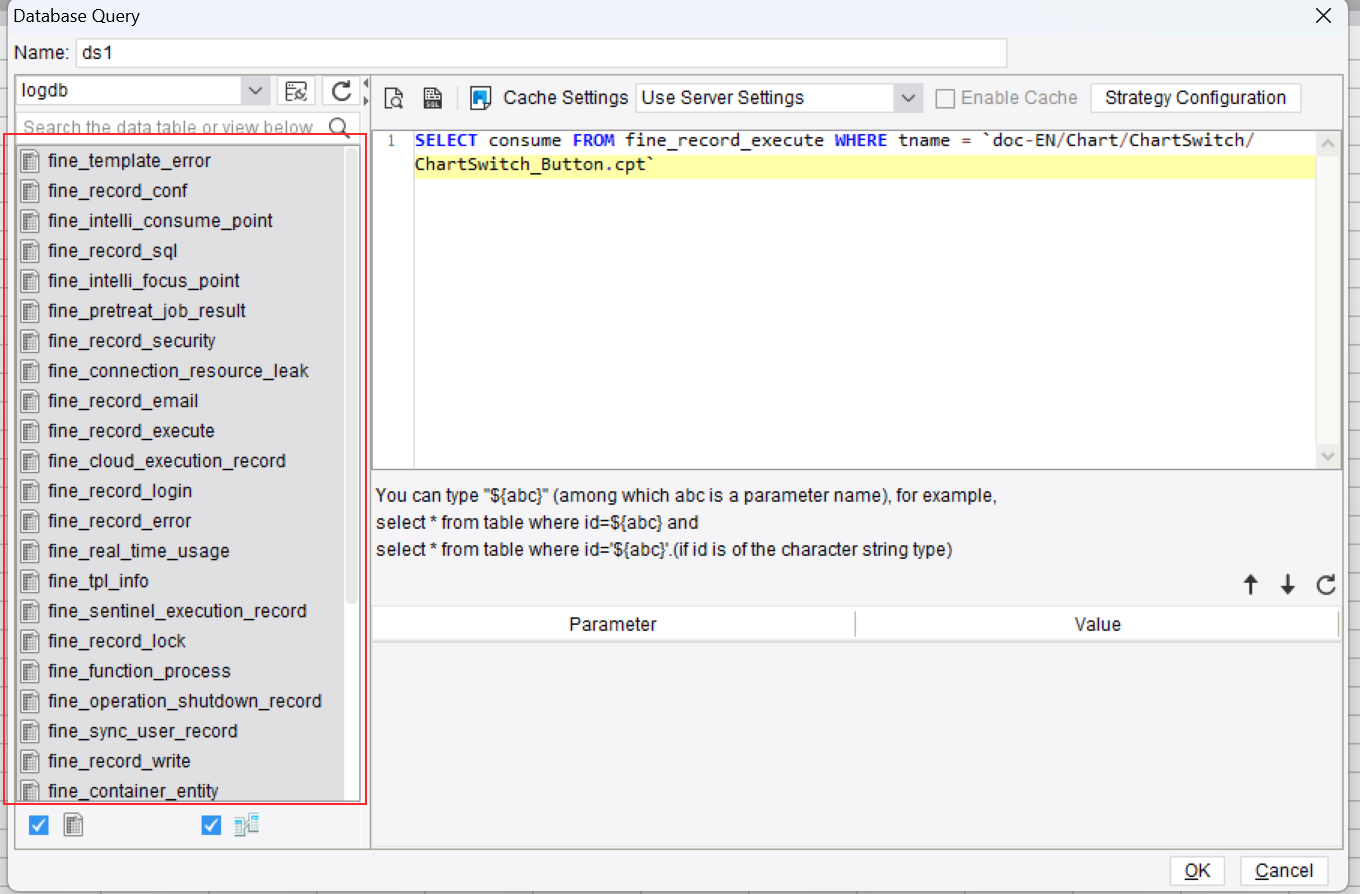1360x894 pixels.
Task: Click the SQL script toolbar icon
Action: [432, 98]
